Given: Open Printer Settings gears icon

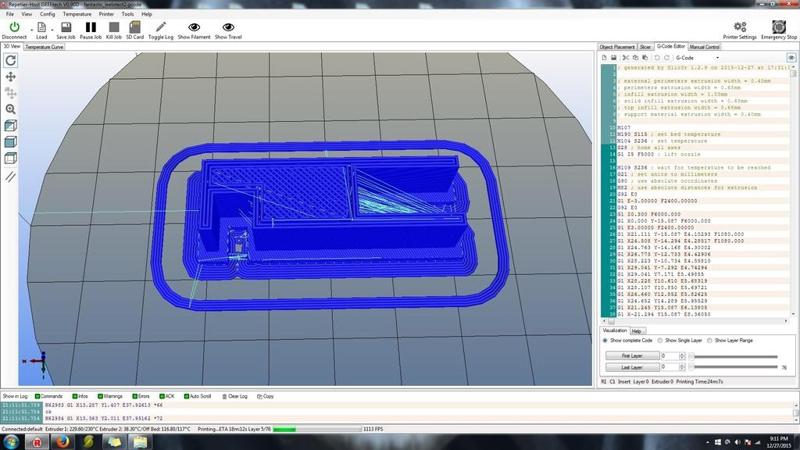Looking at the screenshot, I should click(740, 27).
